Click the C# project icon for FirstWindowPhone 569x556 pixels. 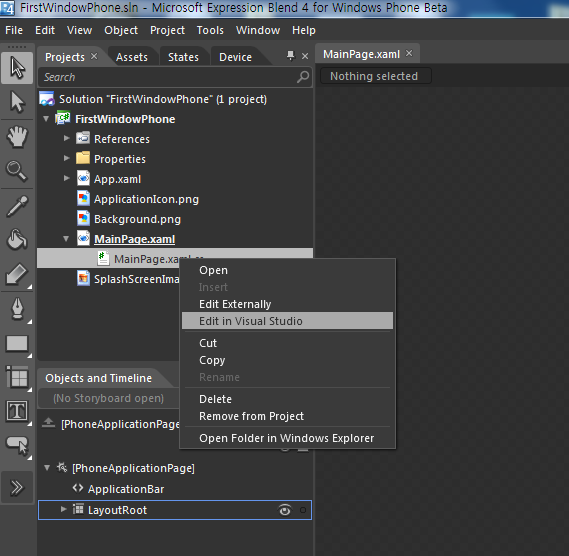(x=63, y=118)
